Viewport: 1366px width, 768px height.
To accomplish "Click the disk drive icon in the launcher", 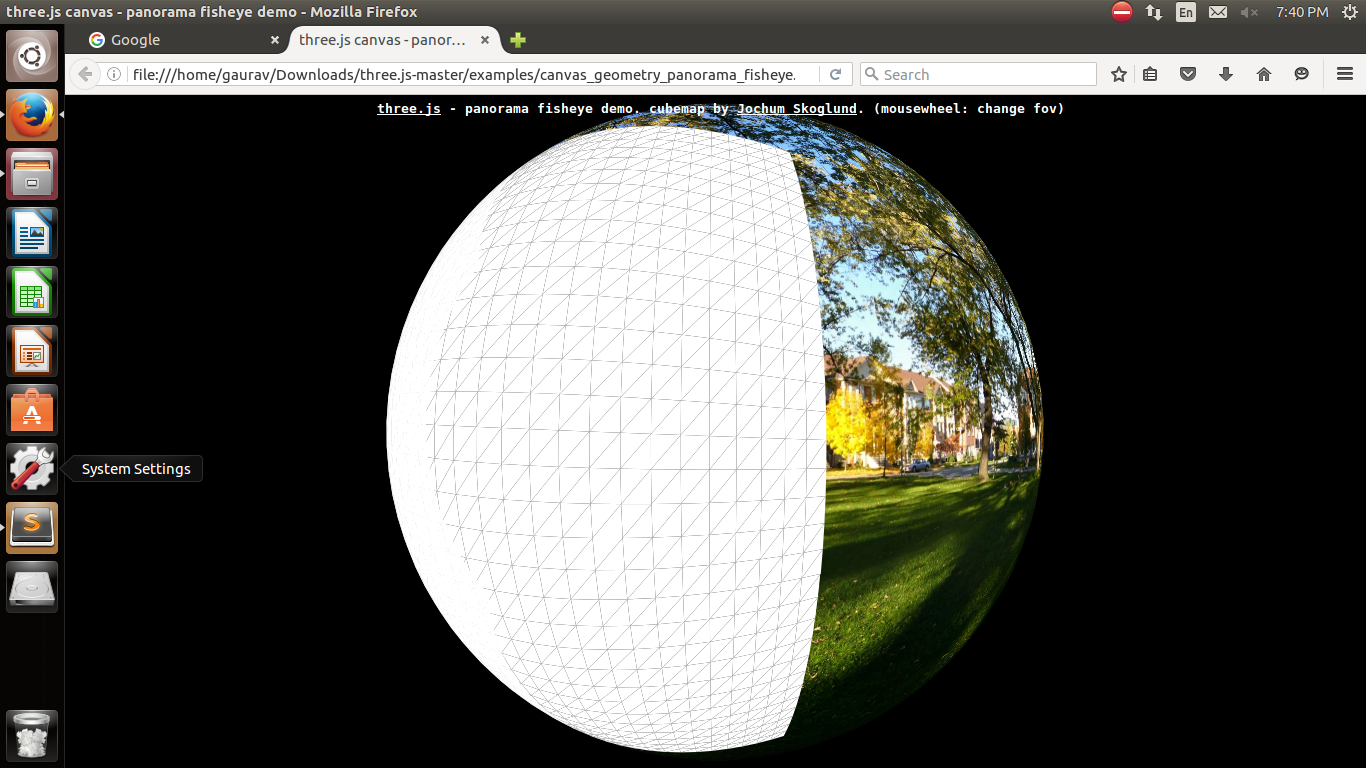I will click(32, 587).
